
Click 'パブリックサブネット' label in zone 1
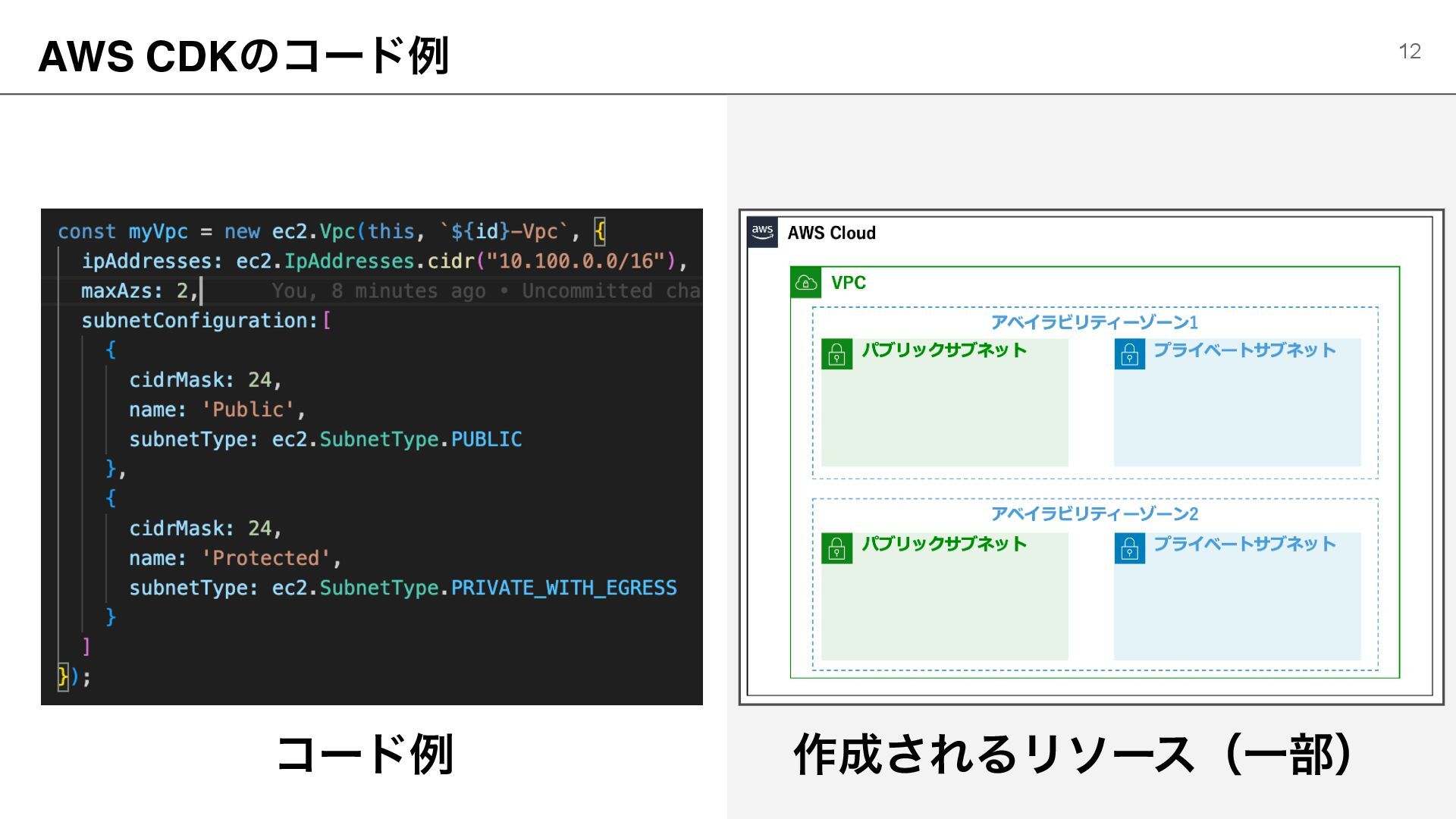click(944, 350)
